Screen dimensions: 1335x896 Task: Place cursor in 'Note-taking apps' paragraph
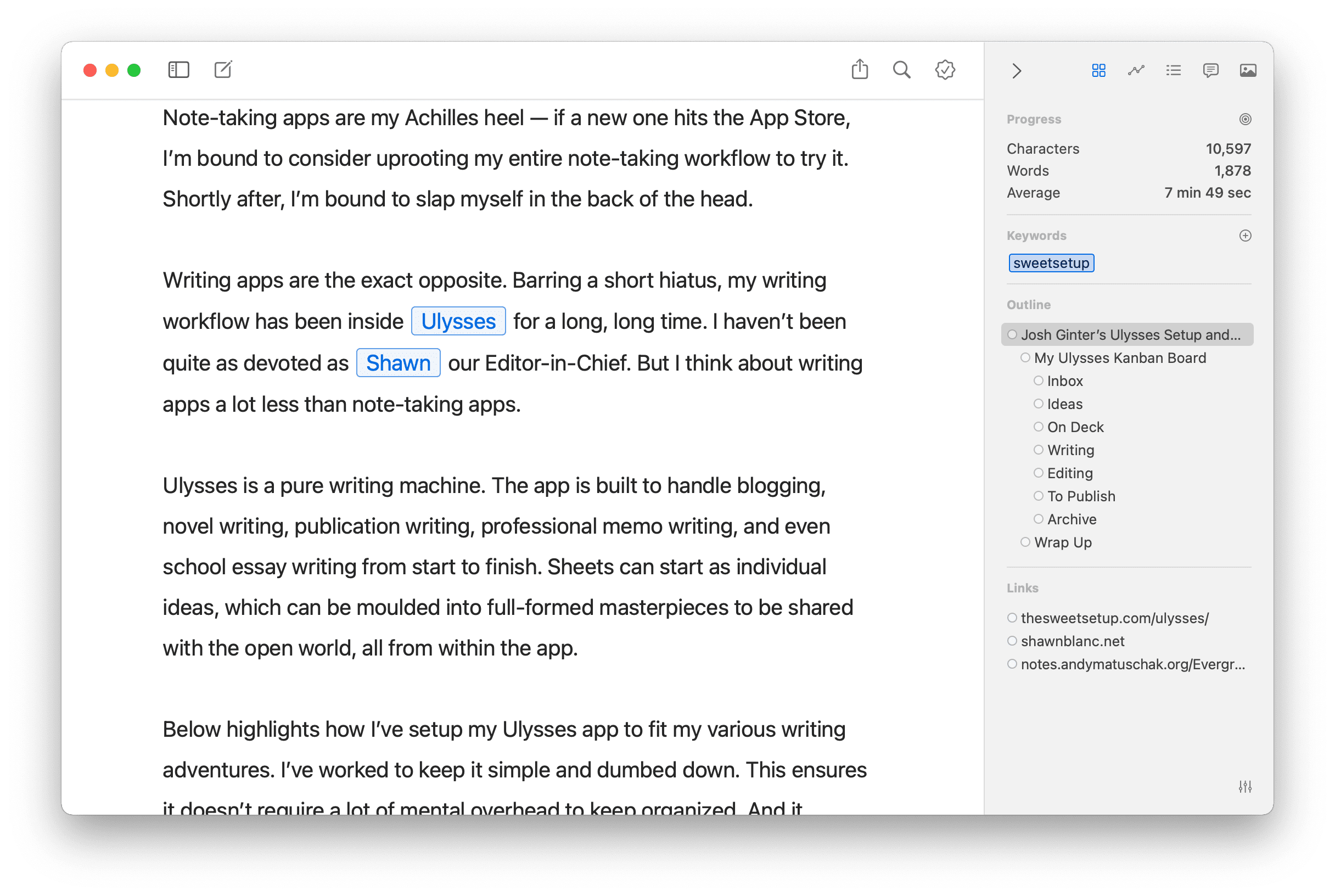pos(506,158)
